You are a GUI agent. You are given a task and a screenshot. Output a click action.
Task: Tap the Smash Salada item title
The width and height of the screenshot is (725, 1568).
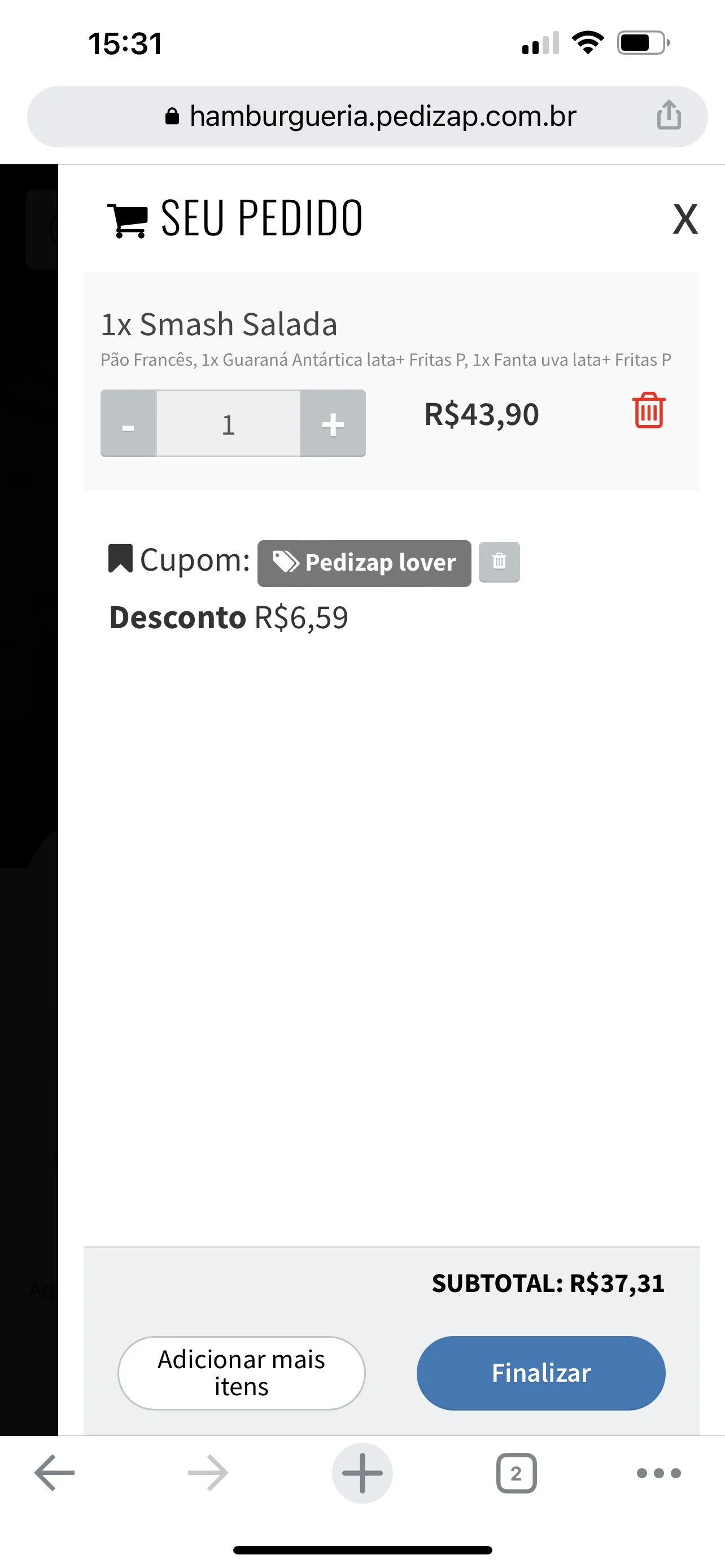tap(219, 324)
